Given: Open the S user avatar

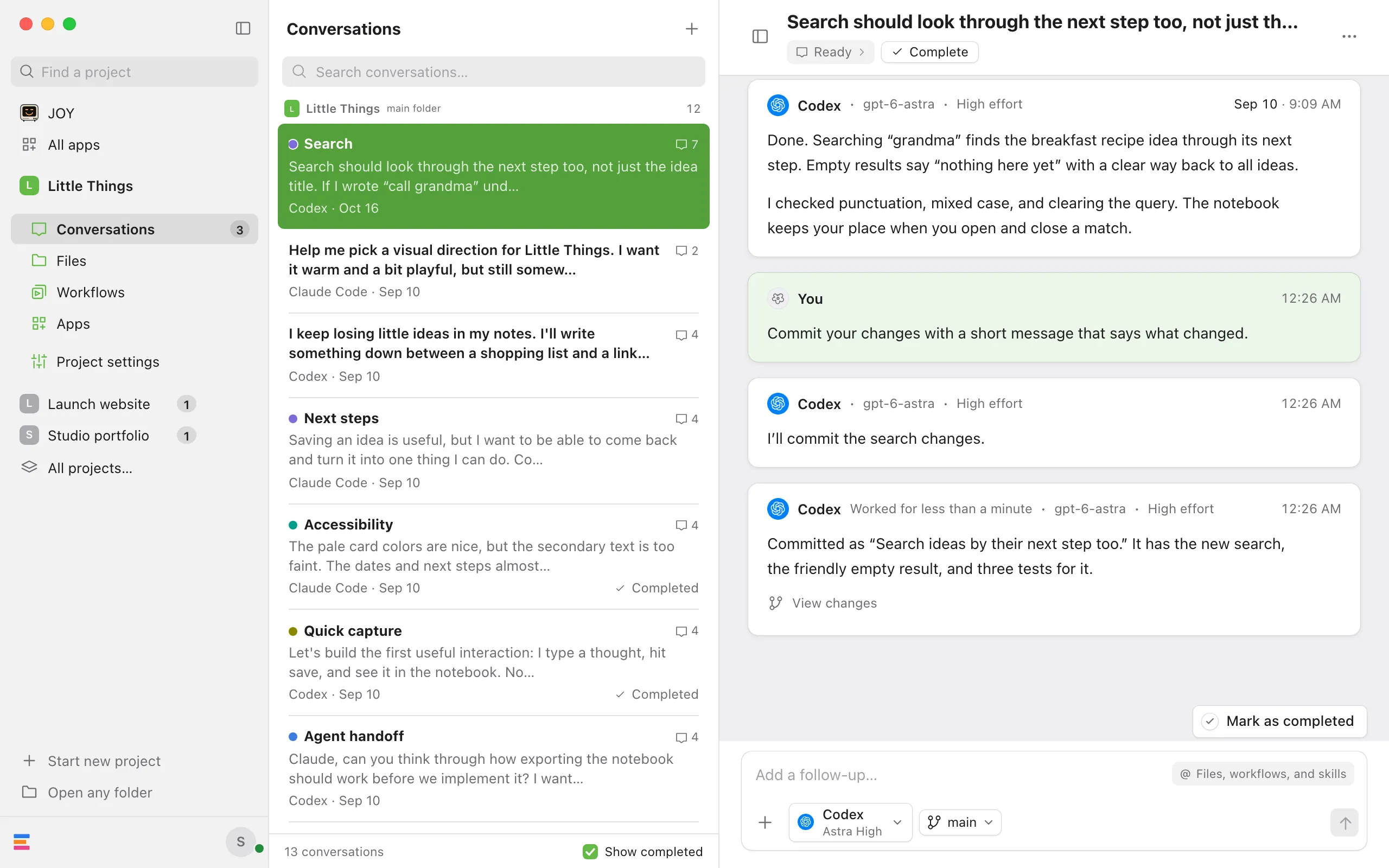Looking at the screenshot, I should pyautogui.click(x=240, y=841).
